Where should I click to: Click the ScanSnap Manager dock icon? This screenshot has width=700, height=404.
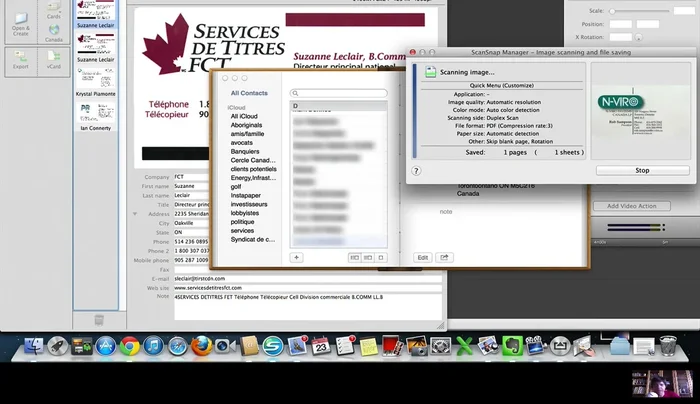tap(273, 346)
